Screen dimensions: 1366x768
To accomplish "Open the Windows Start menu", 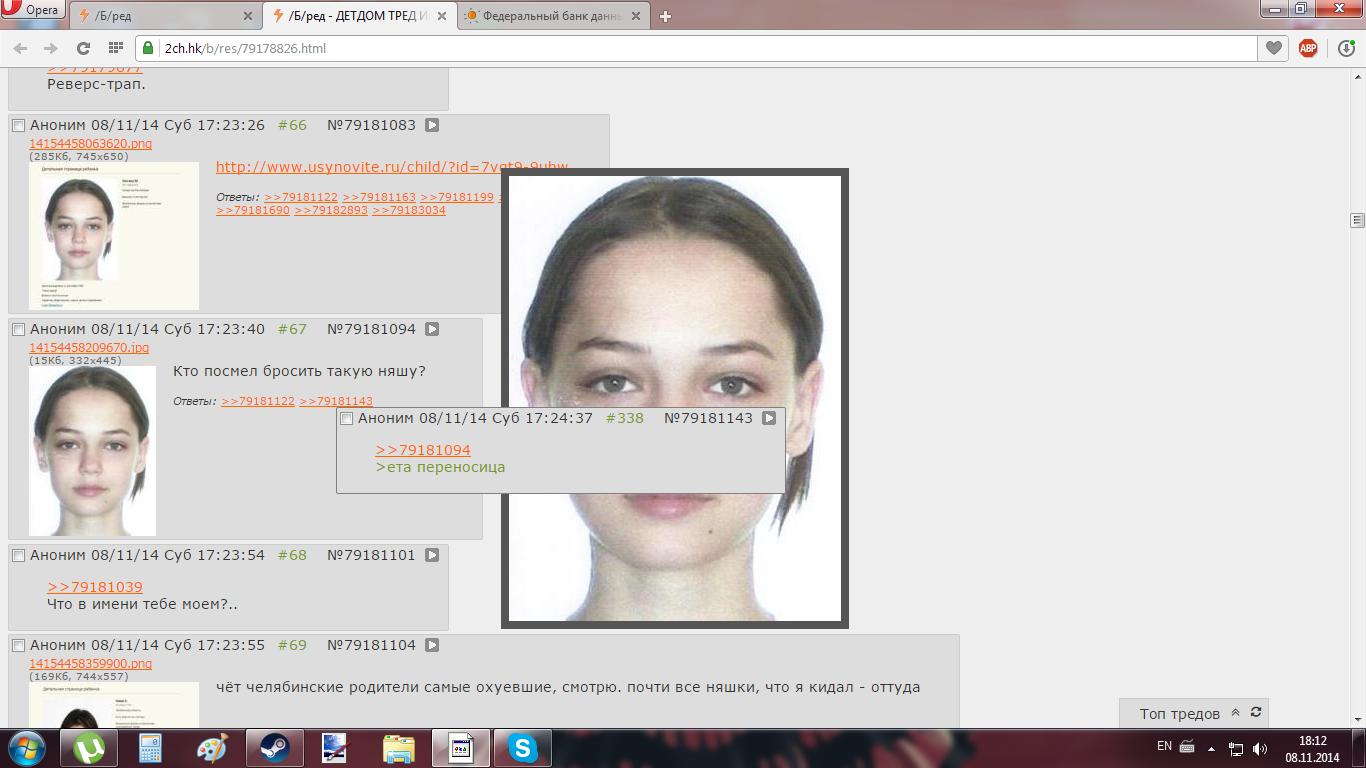I will click(26, 748).
